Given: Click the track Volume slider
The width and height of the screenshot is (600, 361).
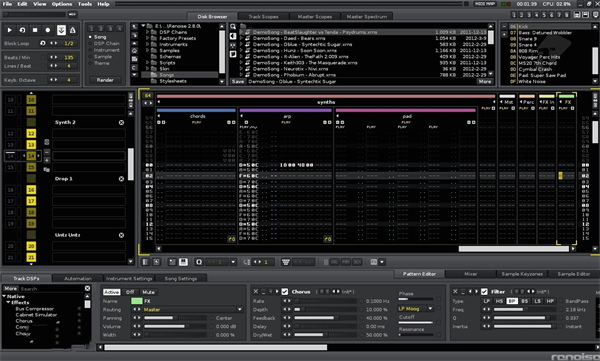Looking at the screenshot, I should (x=174, y=326).
